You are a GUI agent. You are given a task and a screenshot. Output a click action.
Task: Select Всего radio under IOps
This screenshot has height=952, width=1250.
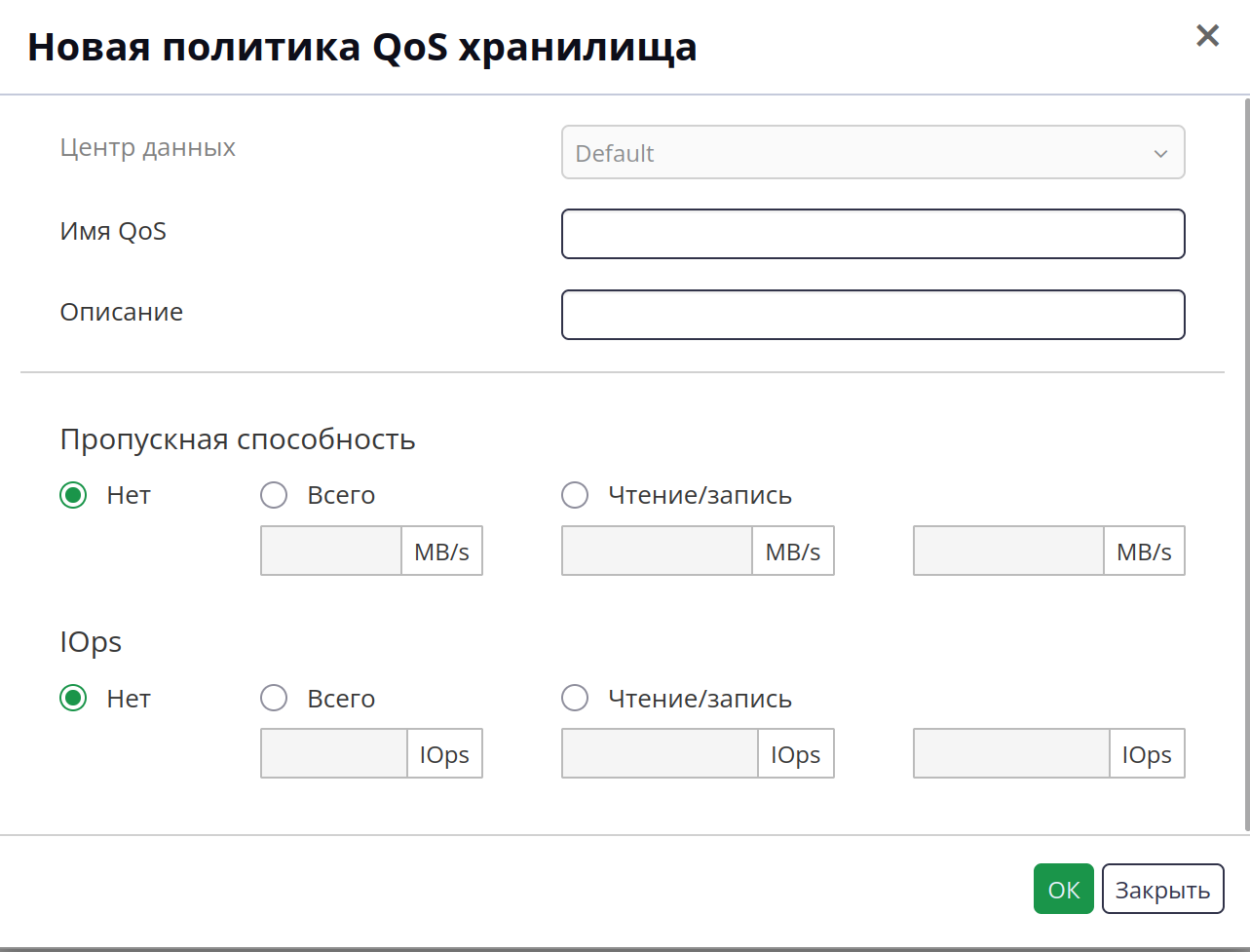coord(274,699)
